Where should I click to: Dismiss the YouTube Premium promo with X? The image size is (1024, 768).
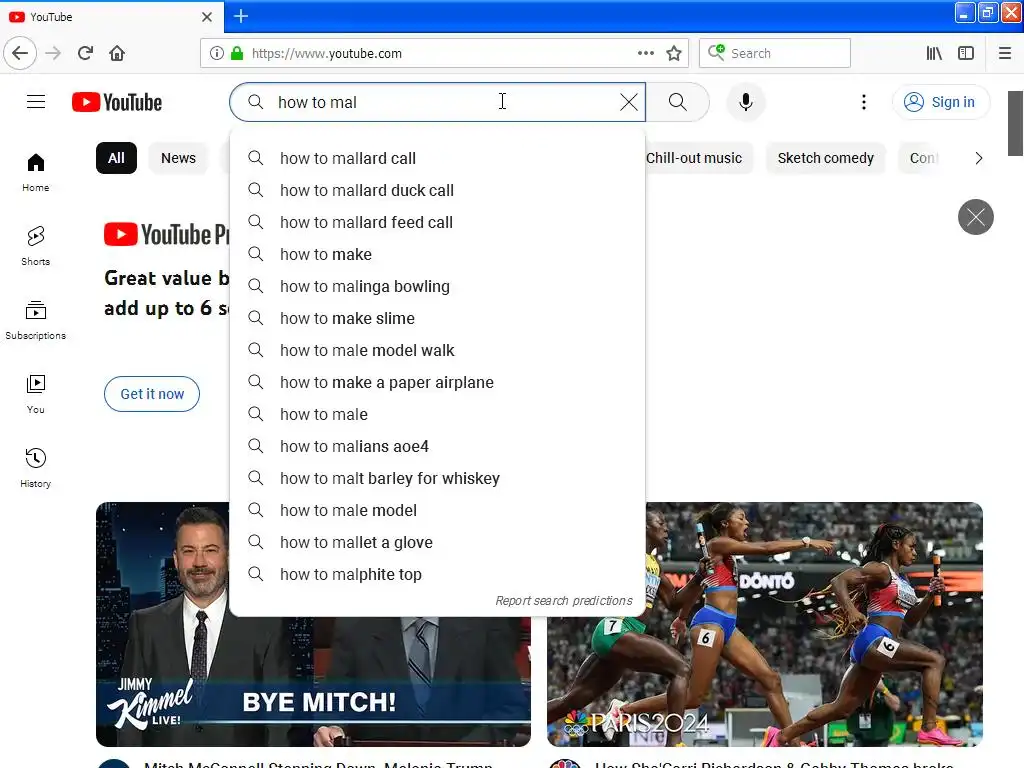[x=976, y=217]
